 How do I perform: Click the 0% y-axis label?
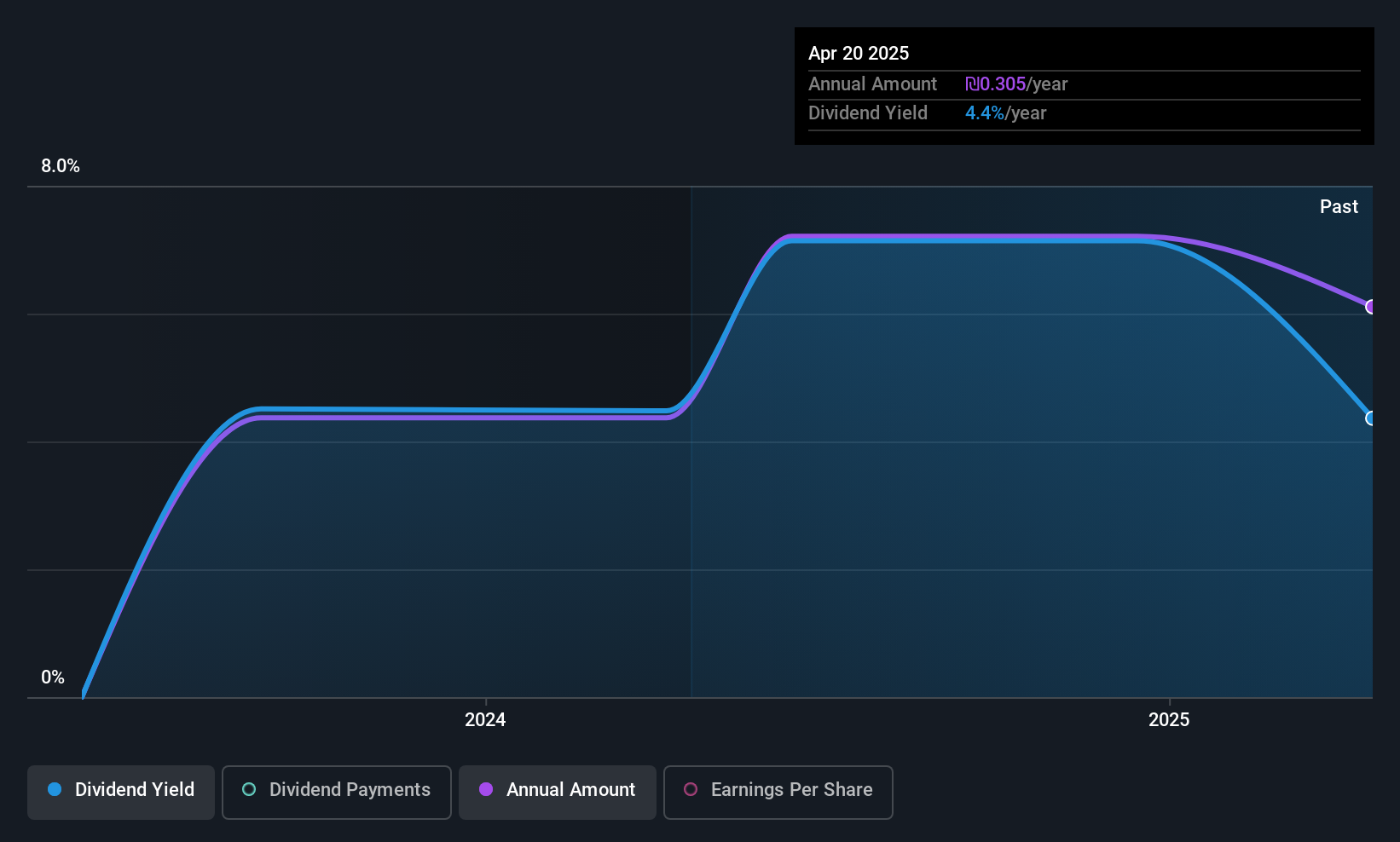click(x=53, y=678)
